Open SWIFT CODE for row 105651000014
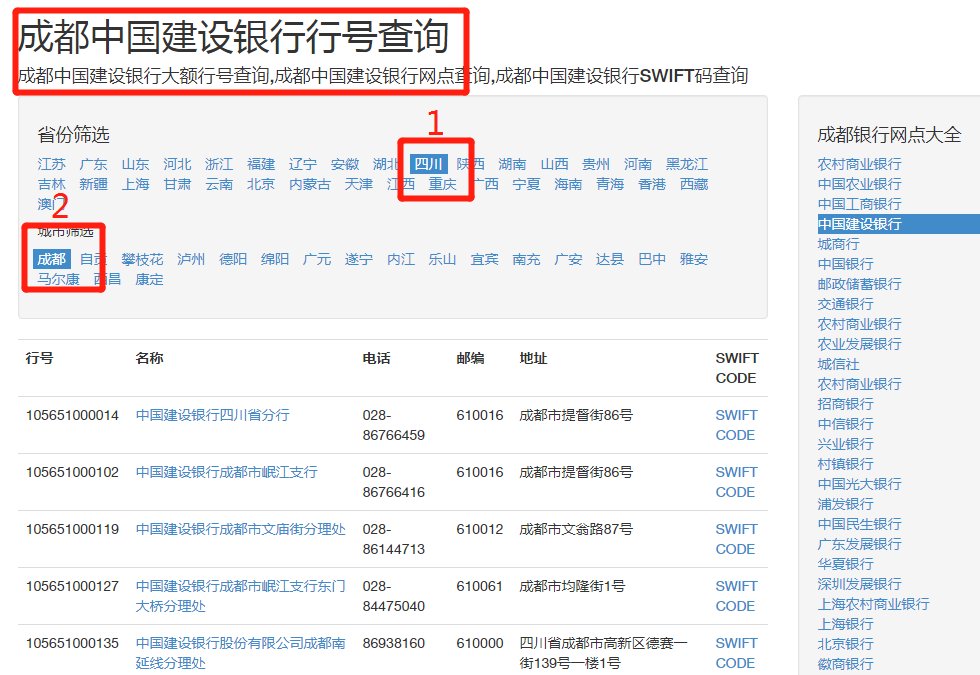Viewport: 980px width, 675px height. pyautogui.click(x=736, y=425)
